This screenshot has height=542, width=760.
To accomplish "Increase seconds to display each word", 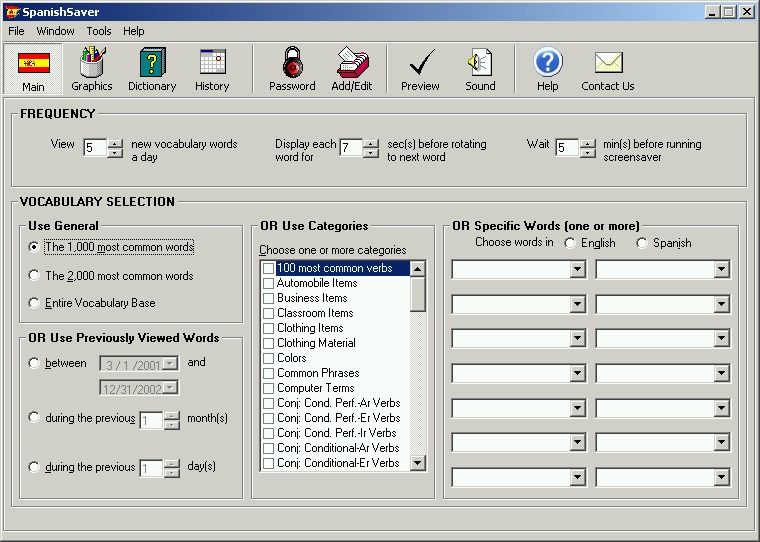I will tap(370, 143).
